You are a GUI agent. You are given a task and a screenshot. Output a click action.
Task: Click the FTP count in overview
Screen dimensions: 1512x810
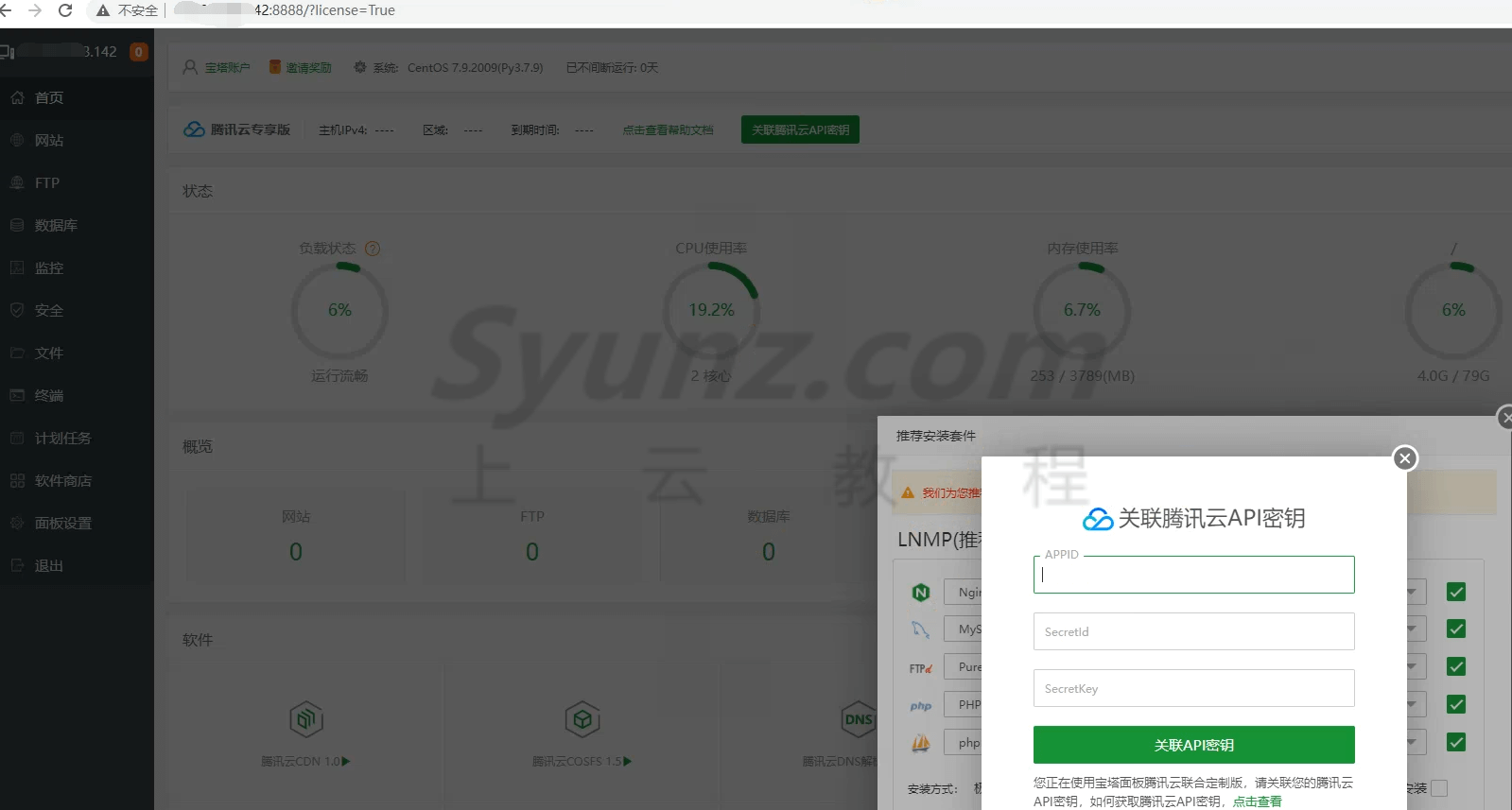click(x=532, y=551)
